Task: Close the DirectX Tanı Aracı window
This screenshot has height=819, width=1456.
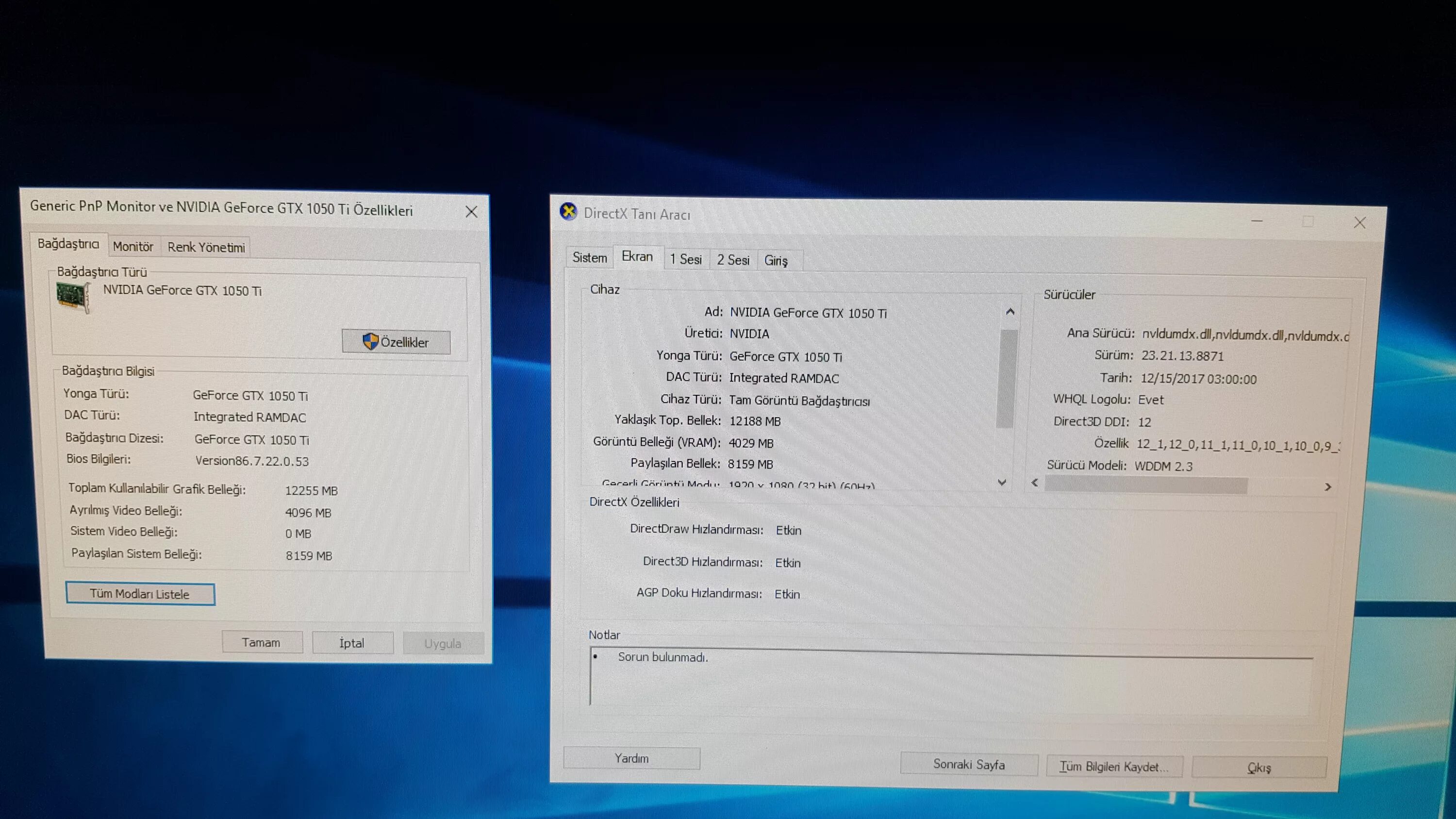Action: click(x=1359, y=223)
